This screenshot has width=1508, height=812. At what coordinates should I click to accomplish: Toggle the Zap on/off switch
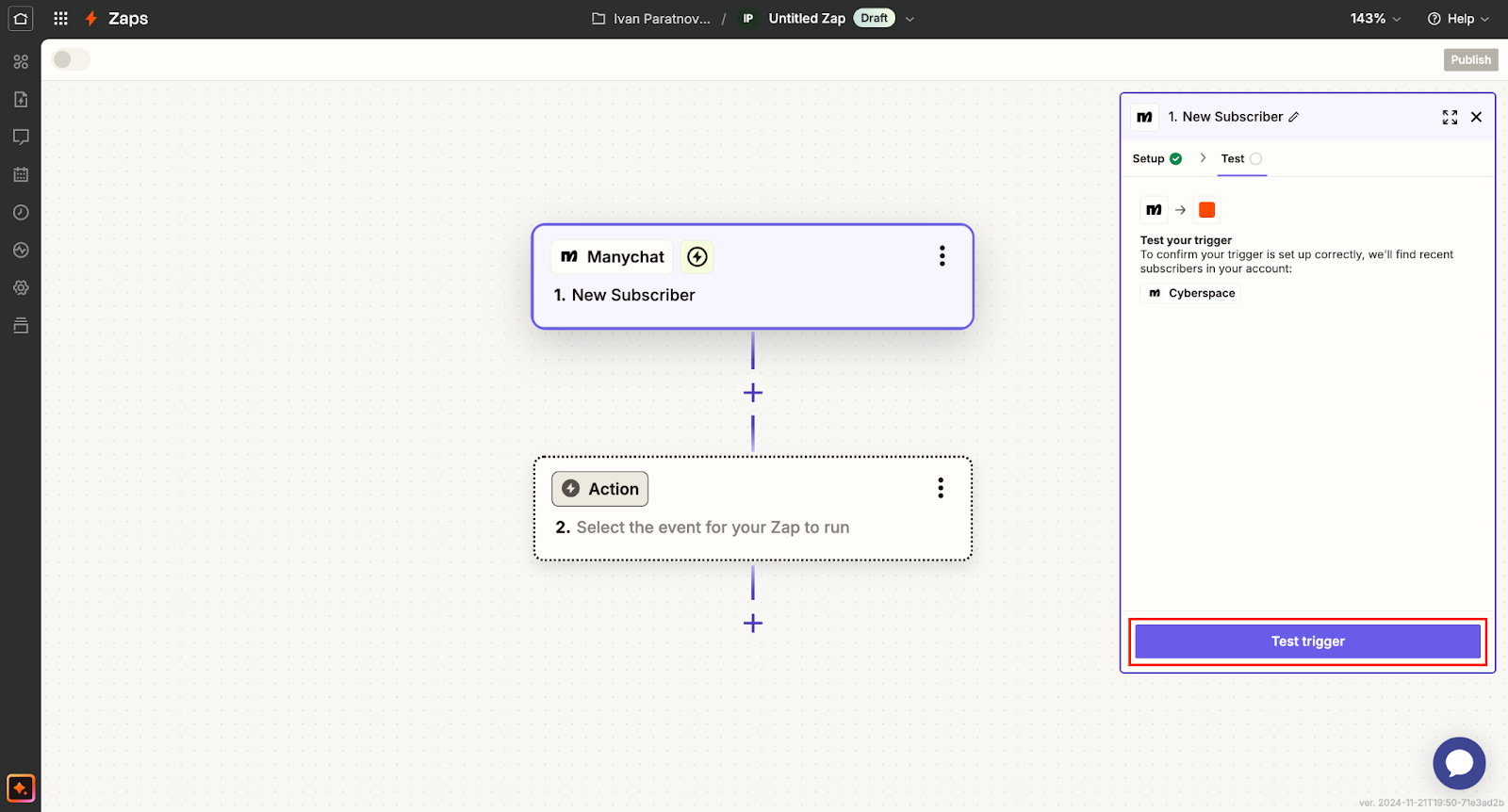tap(71, 59)
